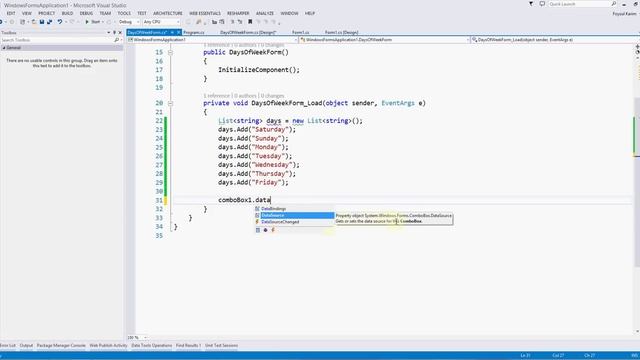The width and height of the screenshot is (640, 360).
Task: Switch to DaysOfWeekForm.cs [Design] tab
Action: [x=248, y=32]
